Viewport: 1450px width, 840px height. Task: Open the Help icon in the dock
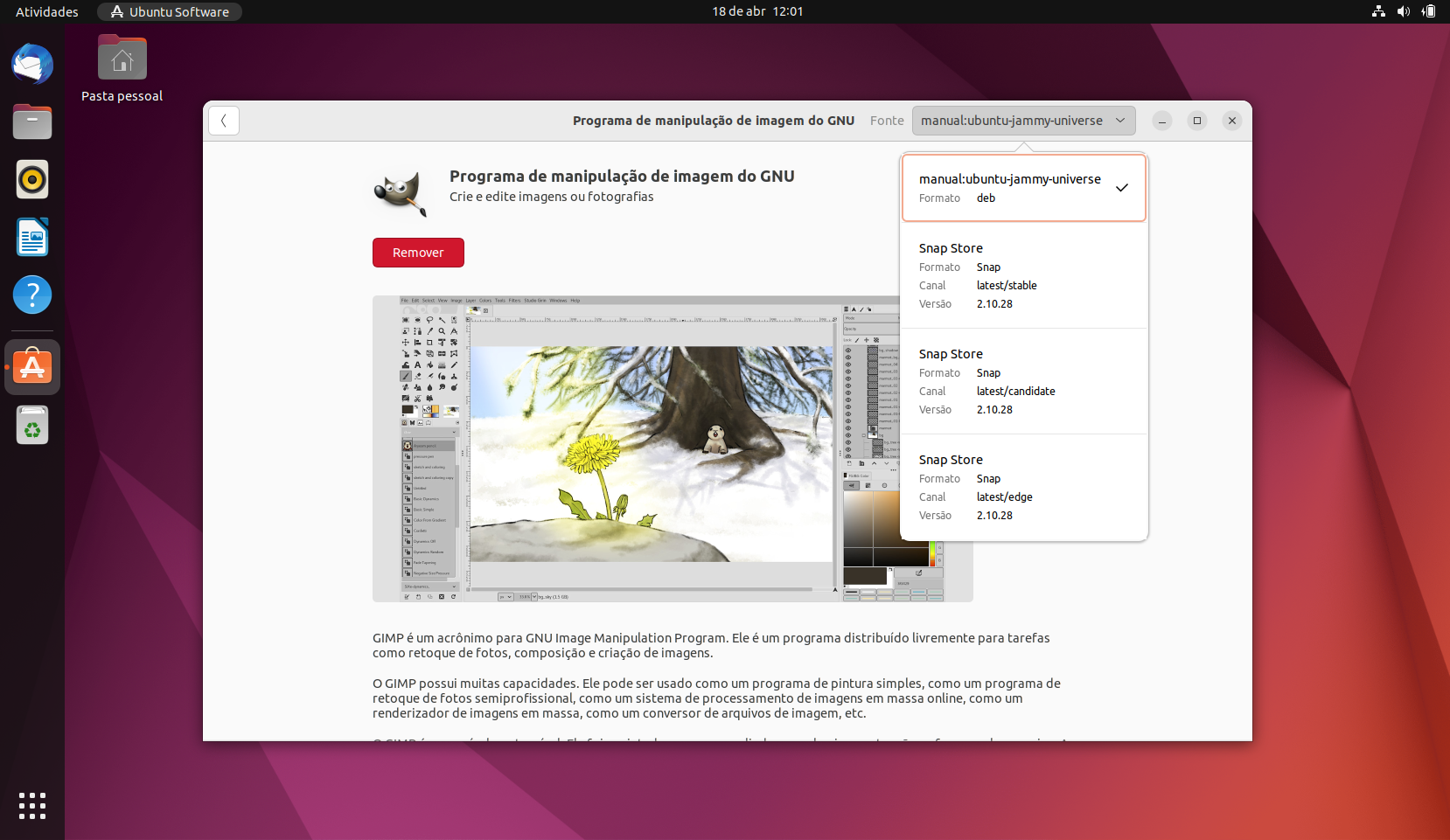coord(32,295)
